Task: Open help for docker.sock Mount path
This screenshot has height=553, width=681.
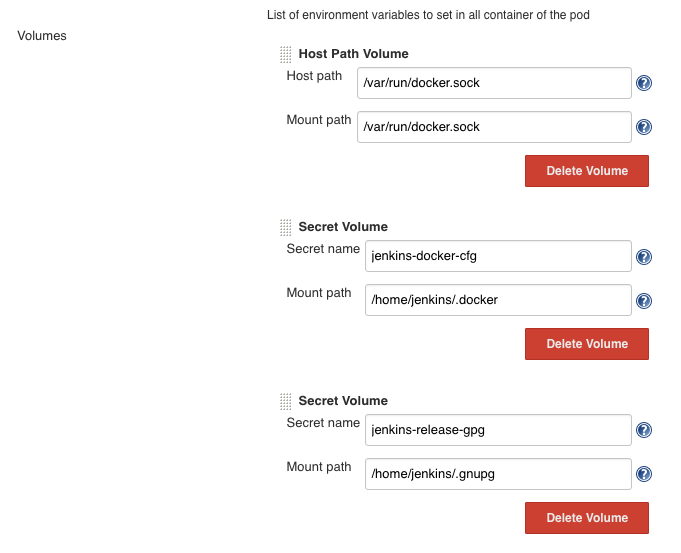Action: (644, 127)
